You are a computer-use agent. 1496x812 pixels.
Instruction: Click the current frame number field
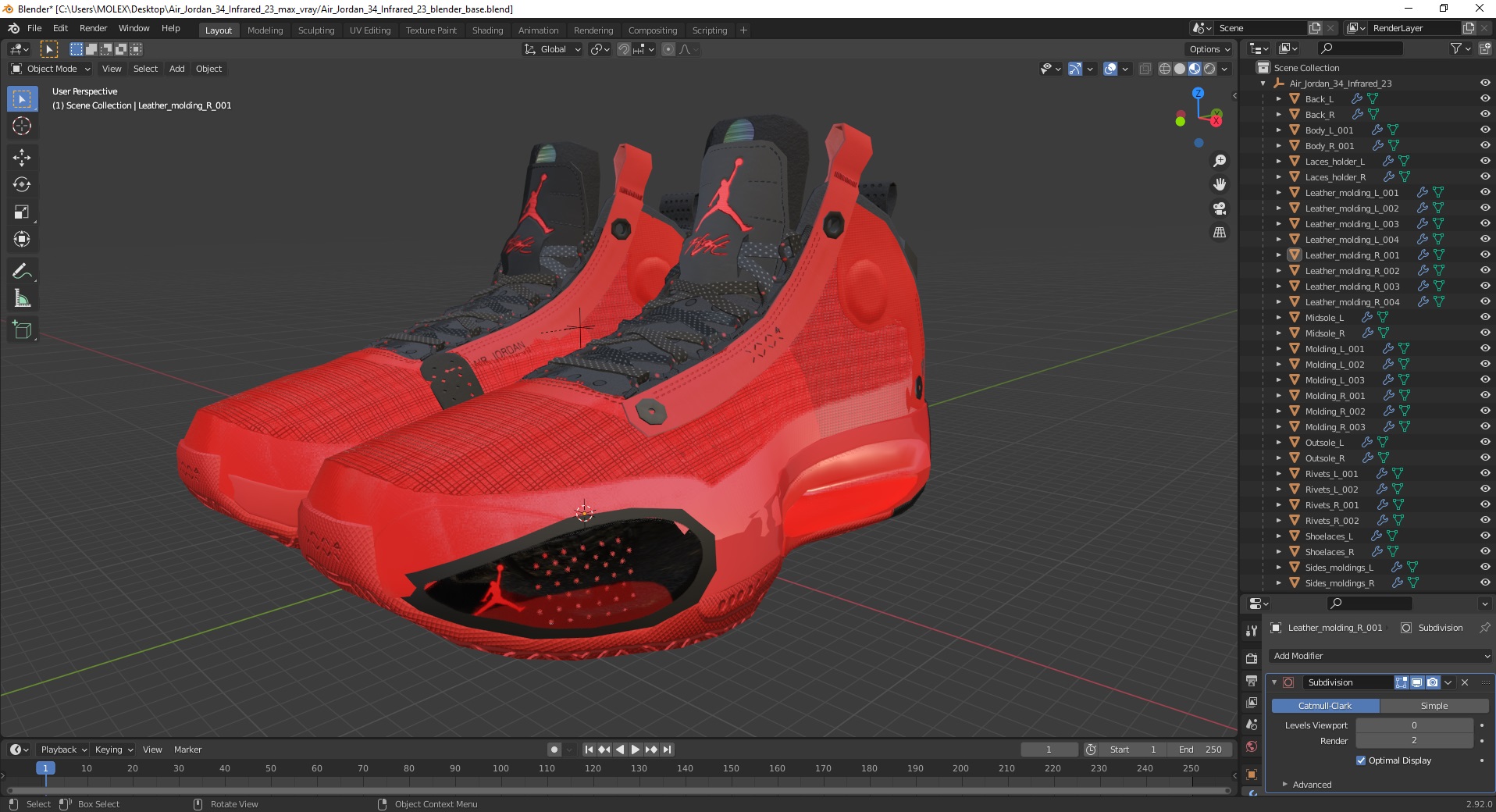[1049, 750]
